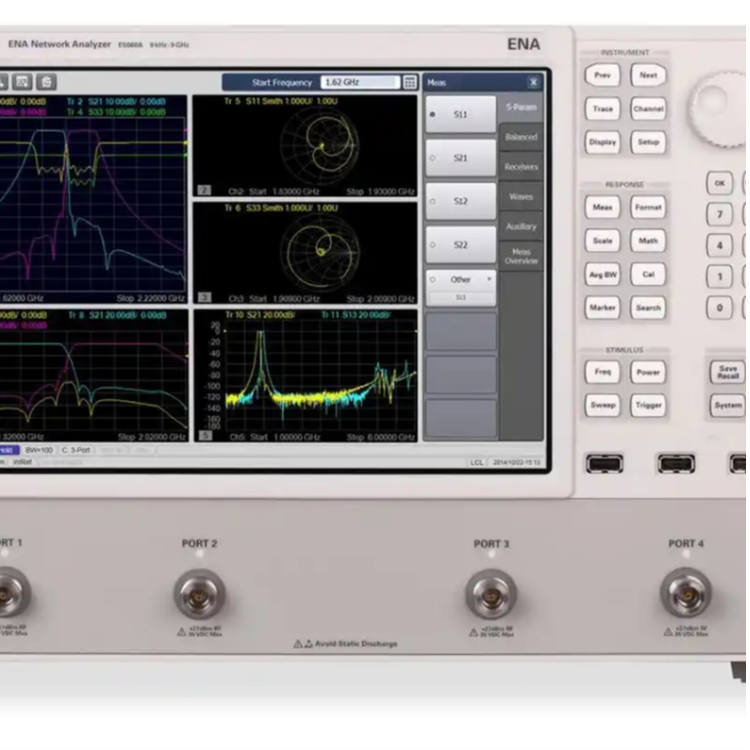The image size is (750, 750).
Task: Push the Save Recall hardkey
Action: pyautogui.click(x=728, y=372)
